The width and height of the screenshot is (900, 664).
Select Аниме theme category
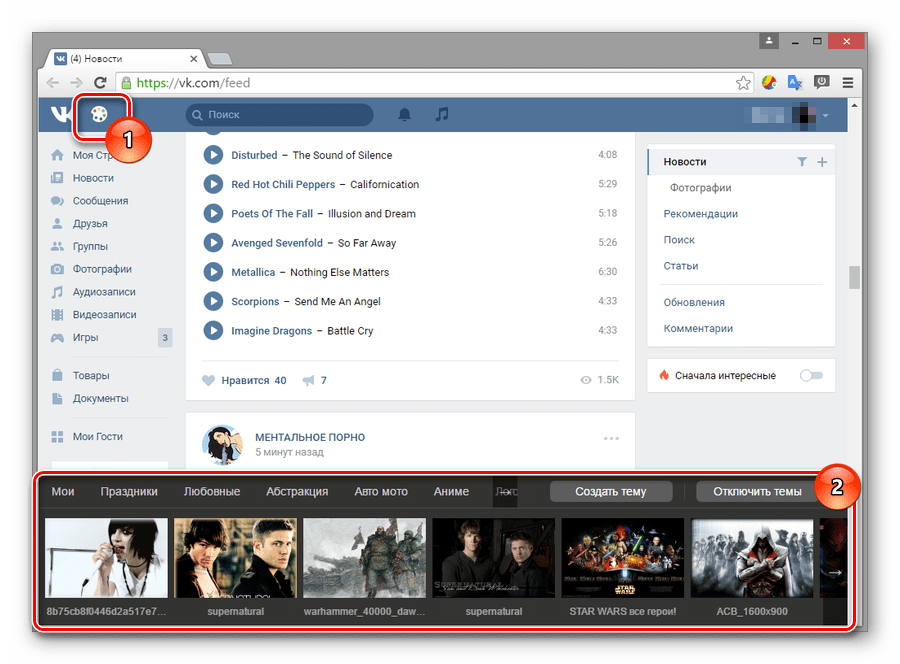[451, 492]
